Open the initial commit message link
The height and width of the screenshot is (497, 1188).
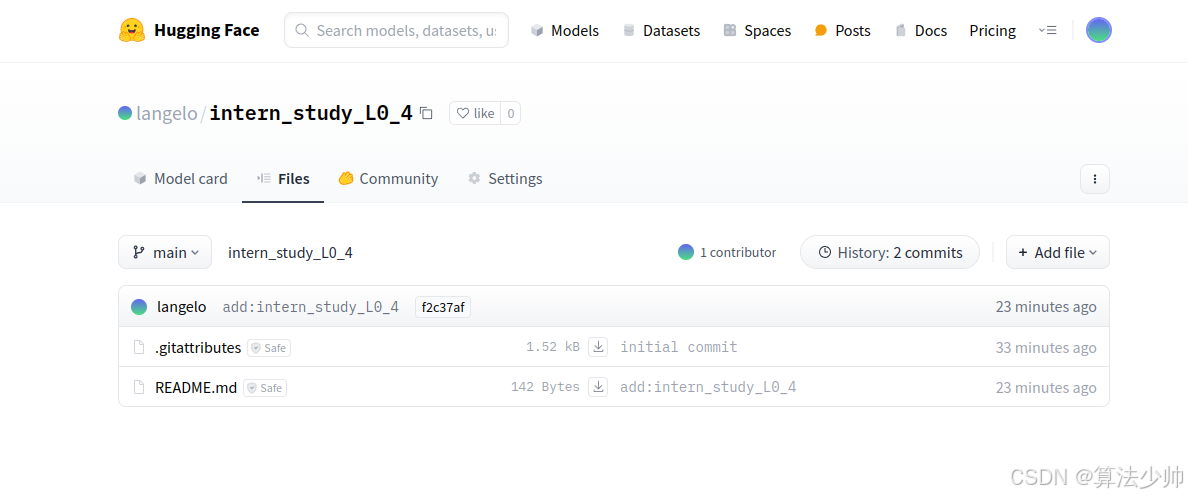[679, 347]
